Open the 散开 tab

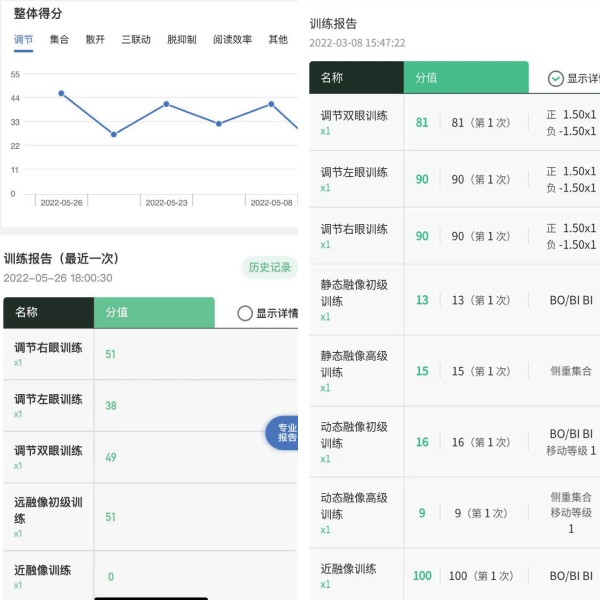95,39
